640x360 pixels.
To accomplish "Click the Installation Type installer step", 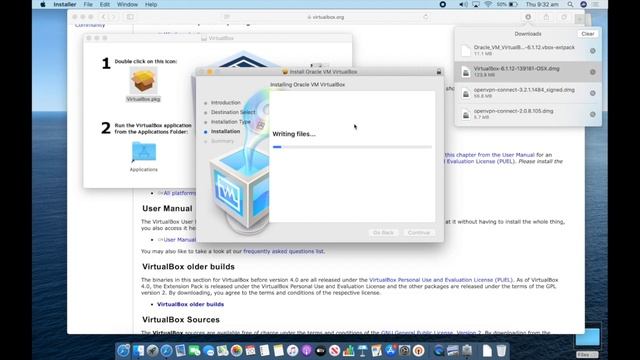I will [230, 122].
